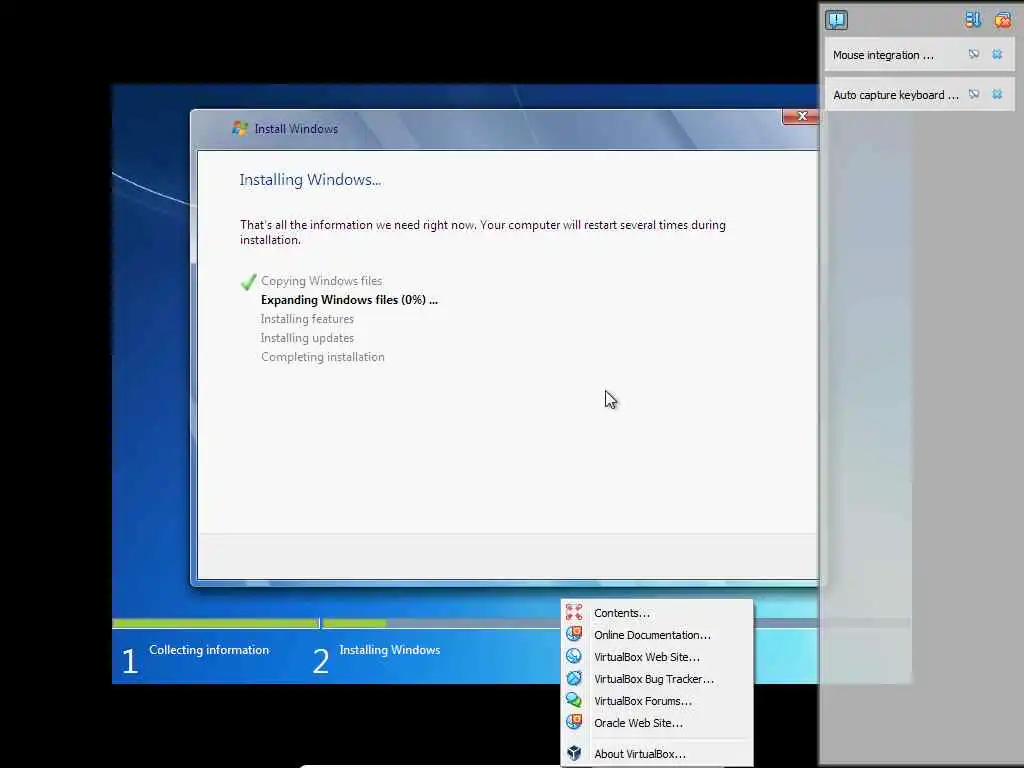The image size is (1024, 768).
Task: Click the Collecting information progress bar
Action: pyautogui.click(x=216, y=624)
